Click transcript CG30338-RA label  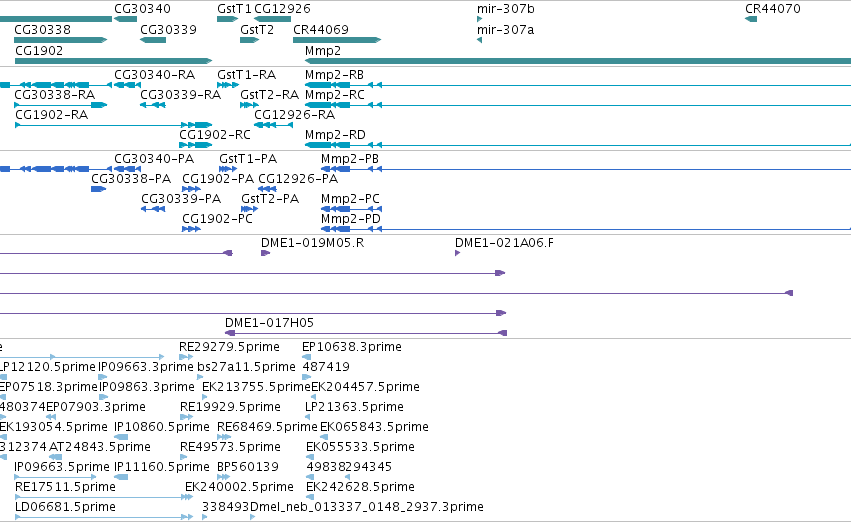(x=55, y=94)
